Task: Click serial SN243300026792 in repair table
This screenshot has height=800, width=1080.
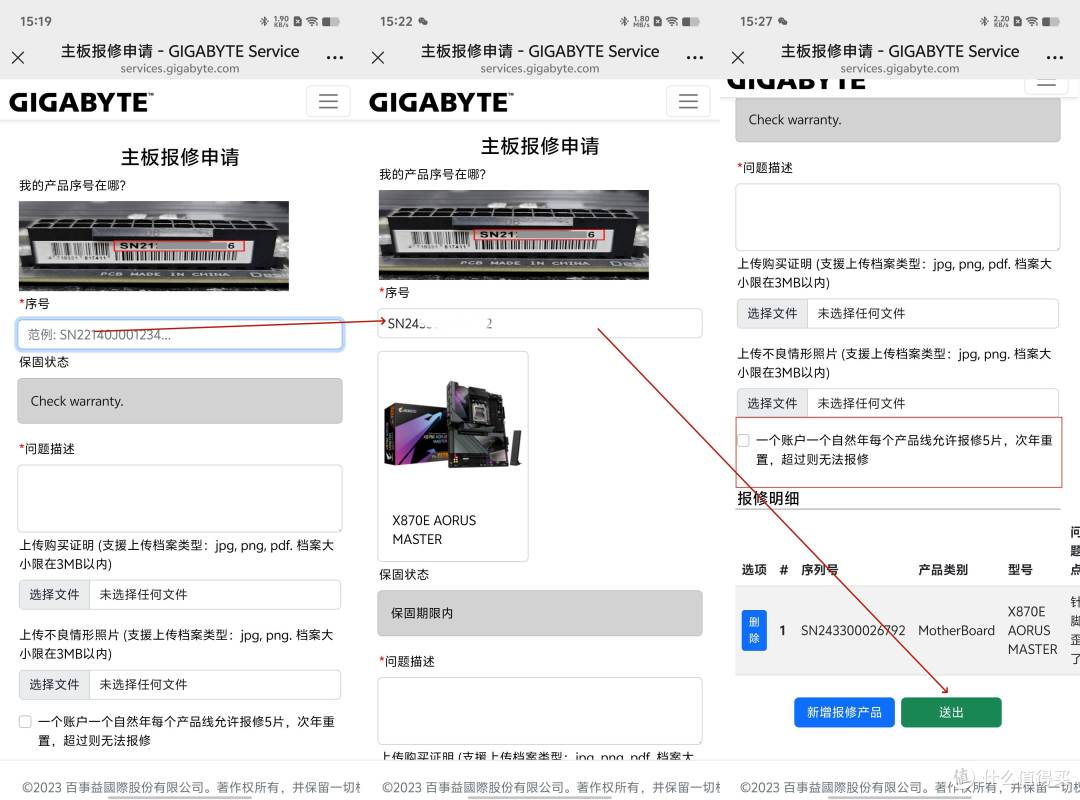Action: click(853, 630)
